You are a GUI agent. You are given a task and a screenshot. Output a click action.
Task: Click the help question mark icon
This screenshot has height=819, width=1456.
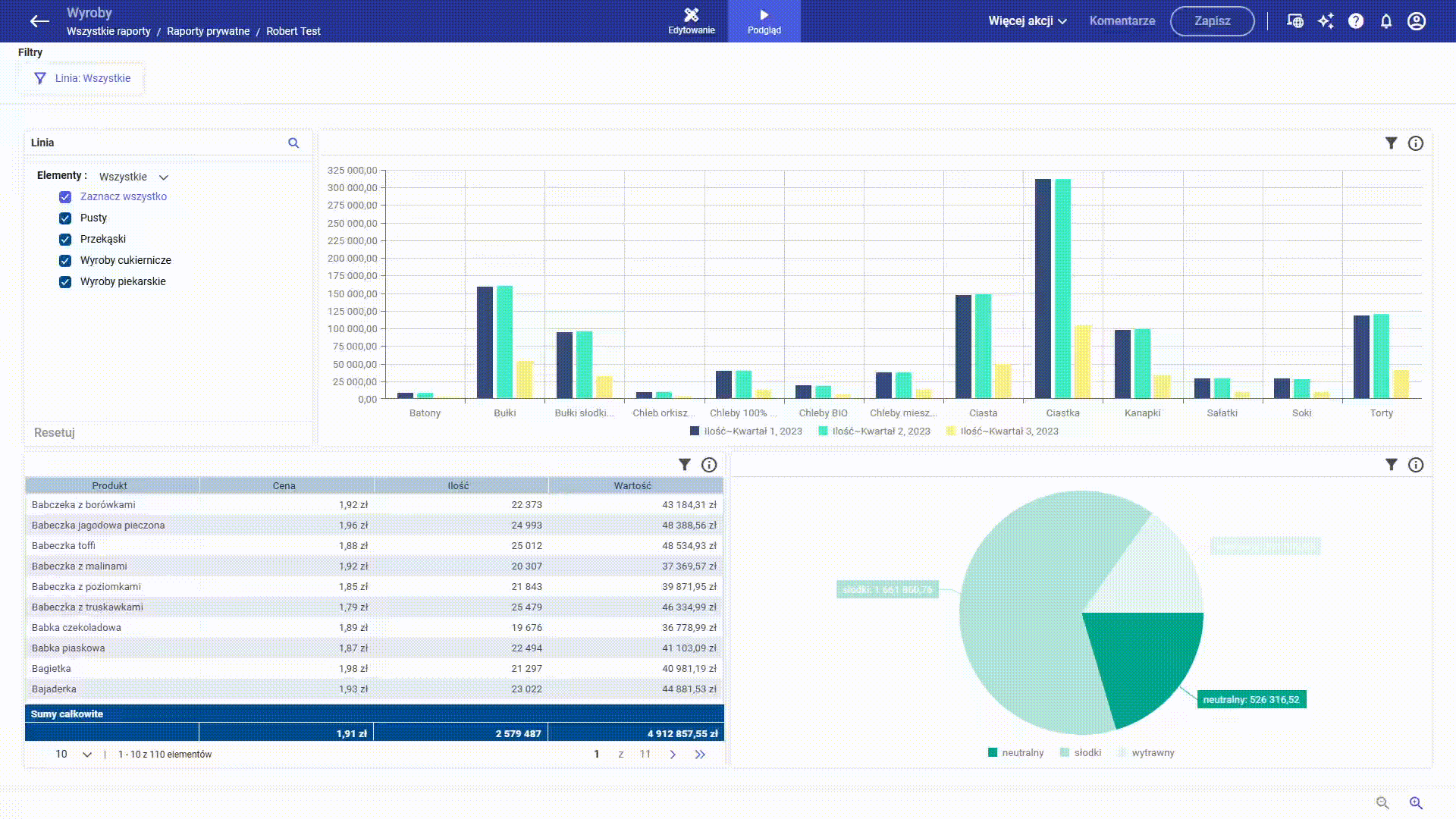click(x=1357, y=20)
